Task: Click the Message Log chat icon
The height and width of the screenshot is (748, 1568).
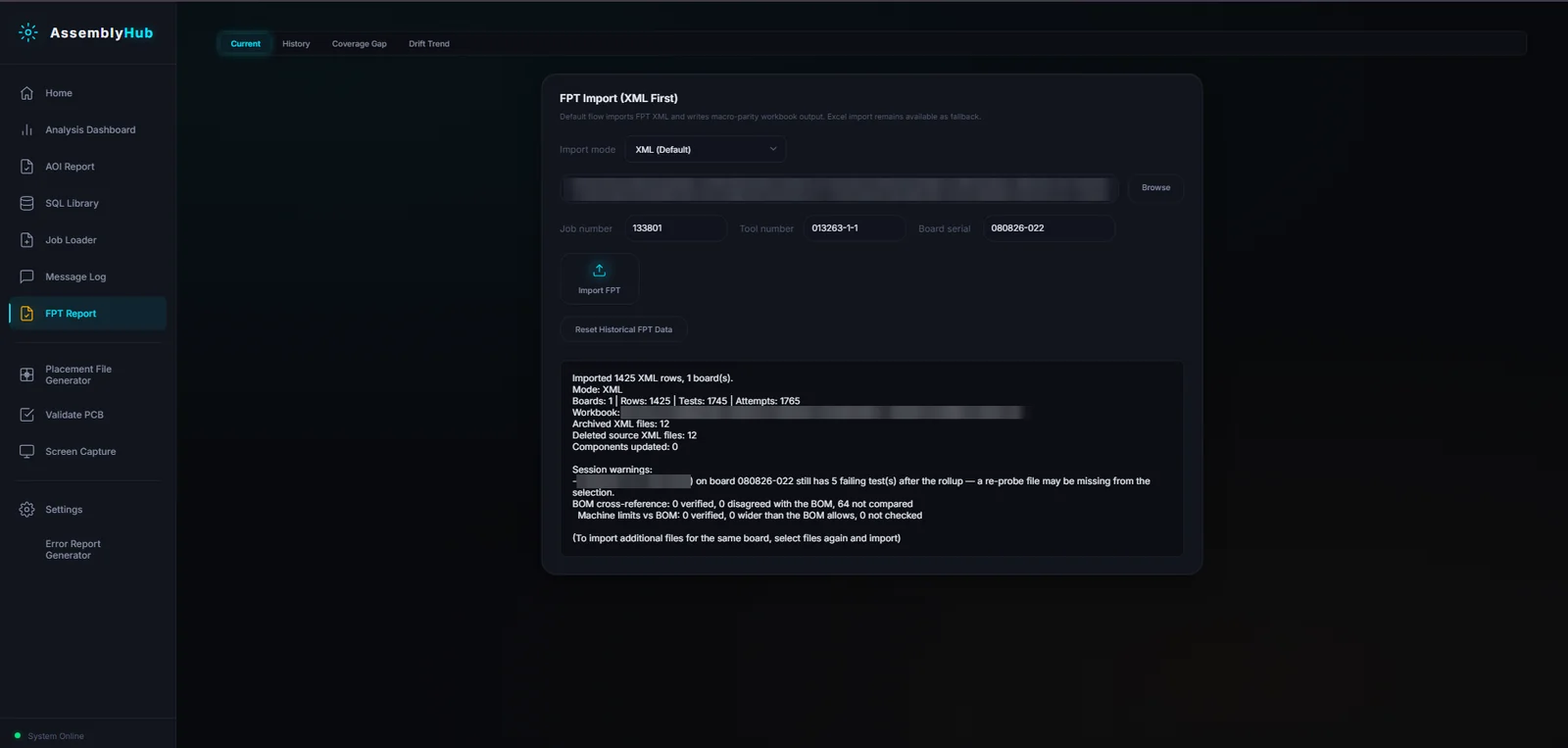Action: click(26, 276)
